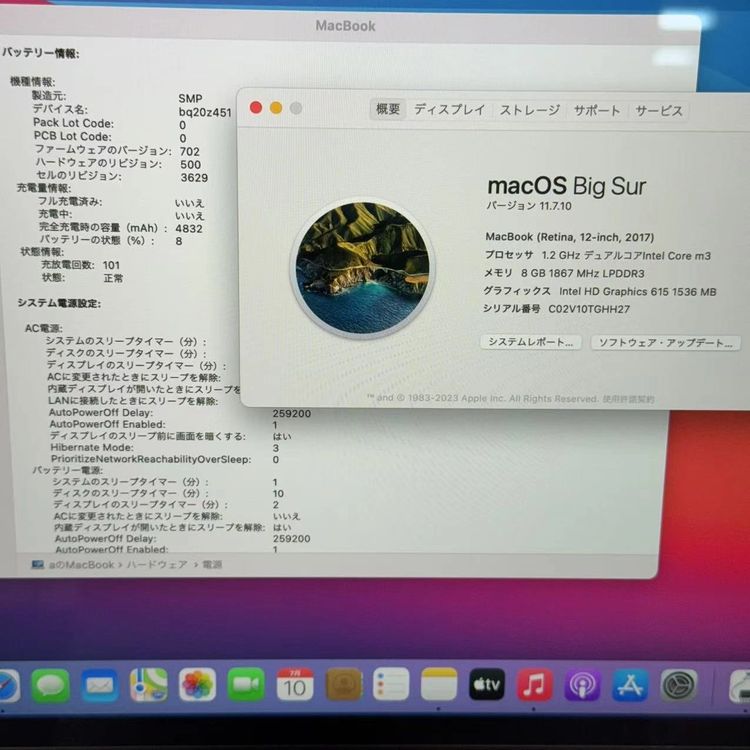This screenshot has height=750, width=750.
Task: Select hardware revision value 500
Action: pos(190,165)
